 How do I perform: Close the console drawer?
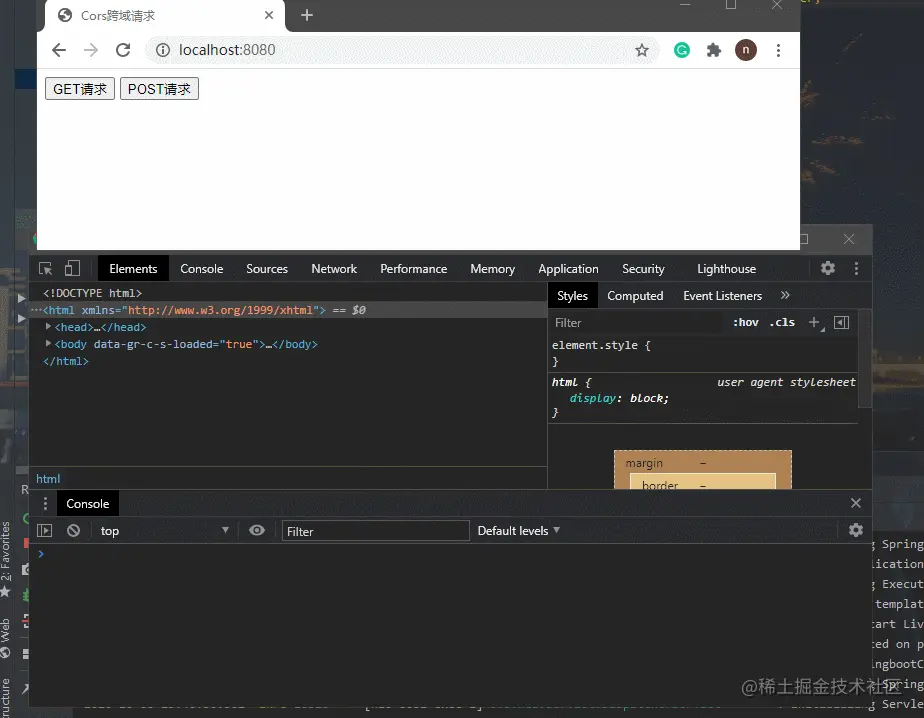click(x=856, y=503)
